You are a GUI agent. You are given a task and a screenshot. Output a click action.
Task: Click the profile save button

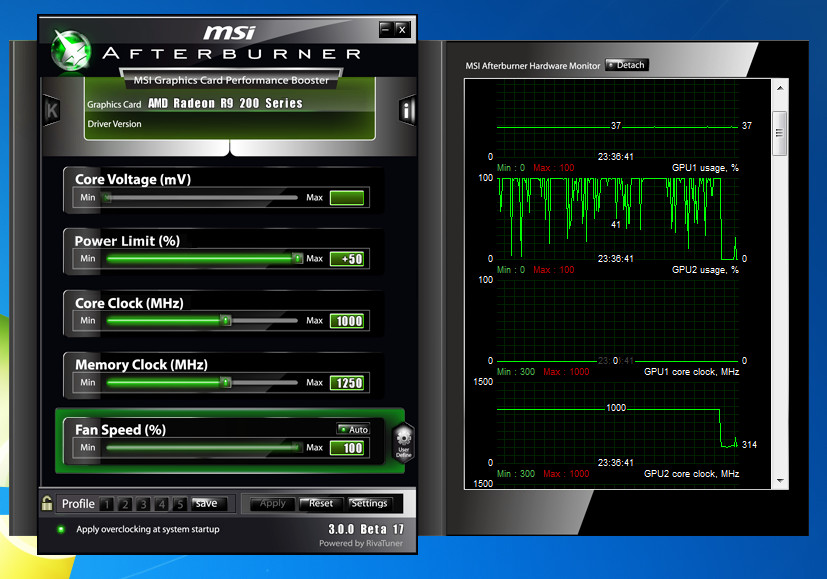pyautogui.click(x=209, y=504)
